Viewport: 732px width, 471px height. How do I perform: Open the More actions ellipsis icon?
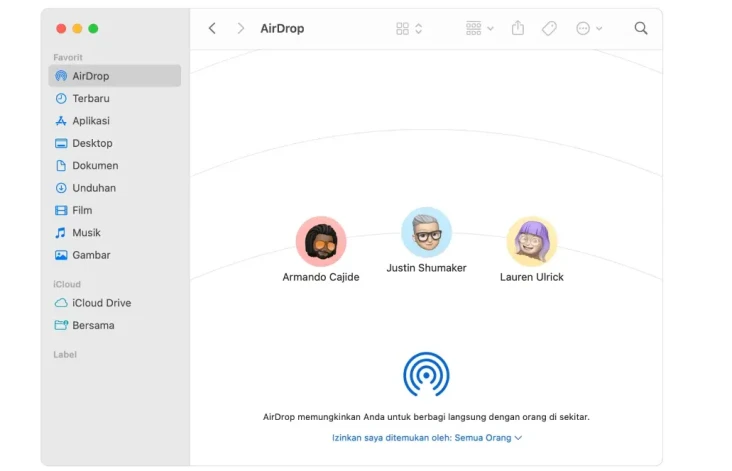pos(583,28)
